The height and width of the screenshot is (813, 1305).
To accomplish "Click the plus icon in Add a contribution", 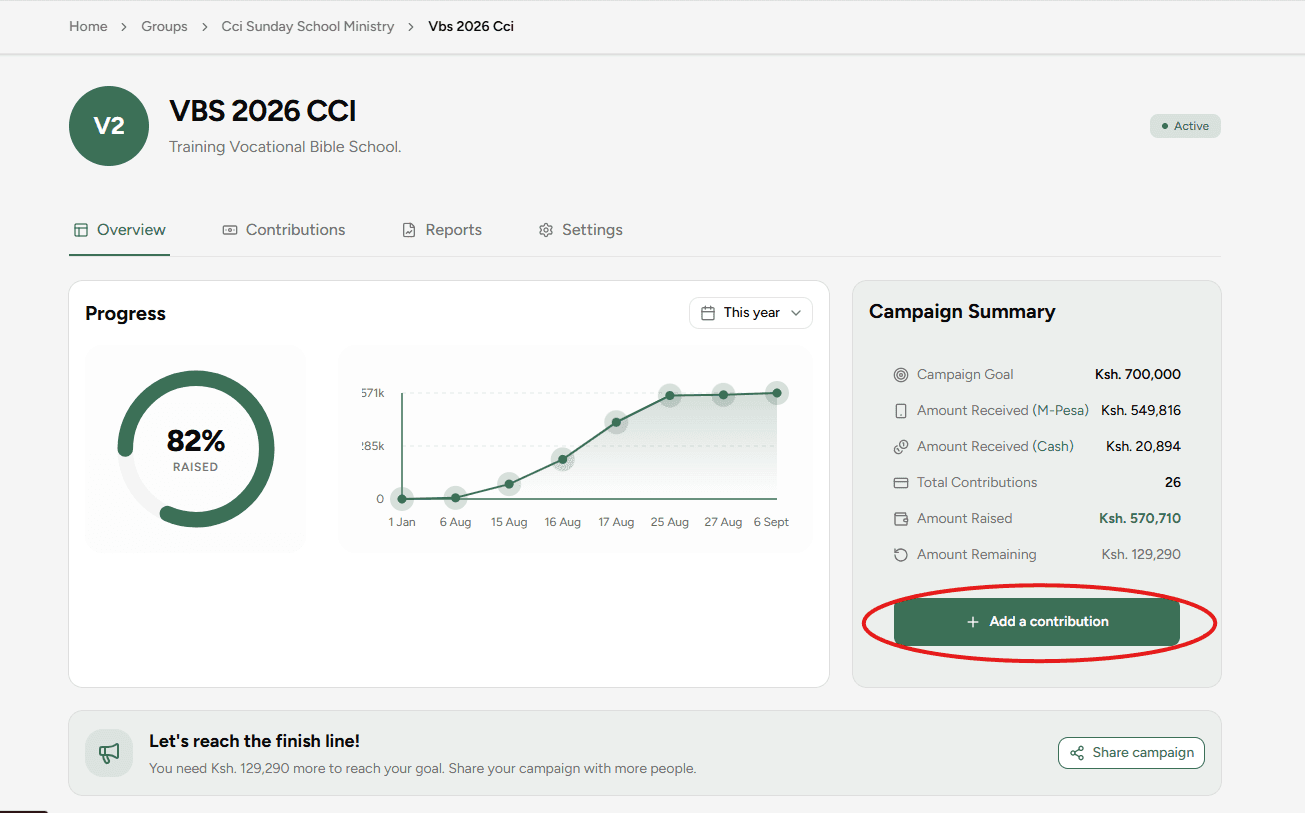I will 973,622.
